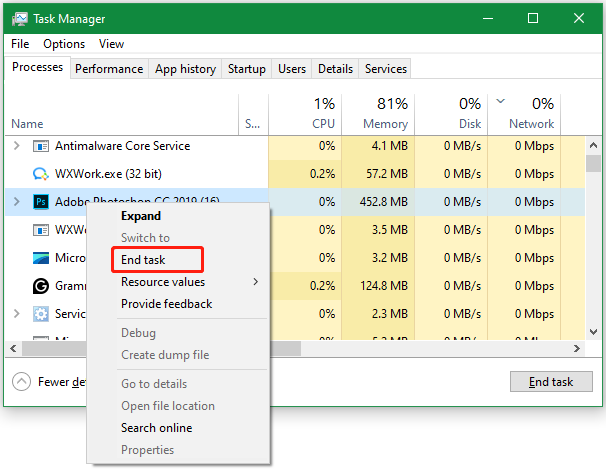Click the WXWork.exe (32 bit) chat icon
Image resolution: width=606 pixels, height=471 pixels.
point(41,174)
